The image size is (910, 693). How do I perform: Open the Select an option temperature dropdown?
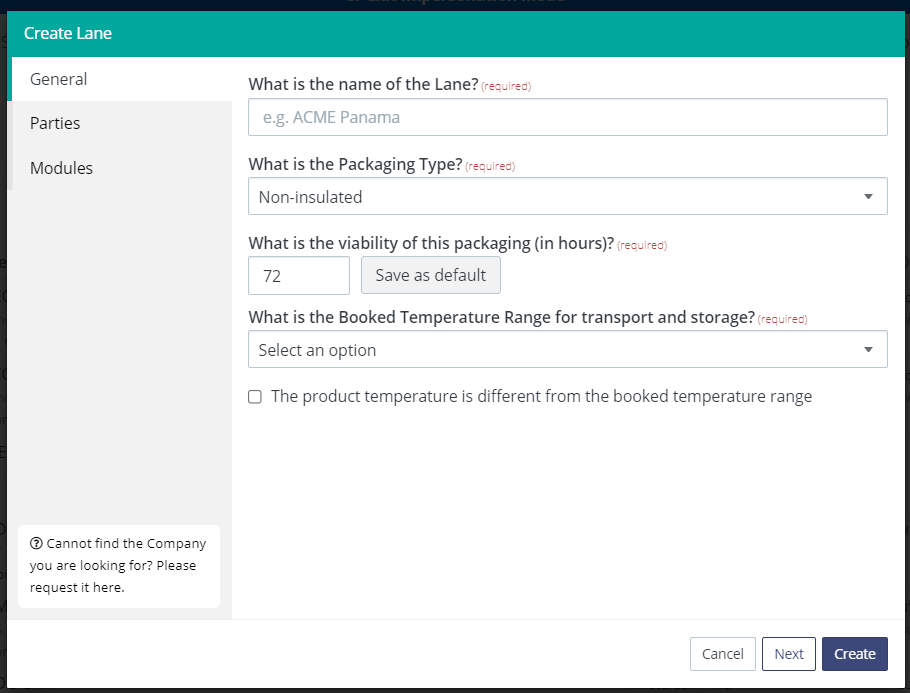567,349
